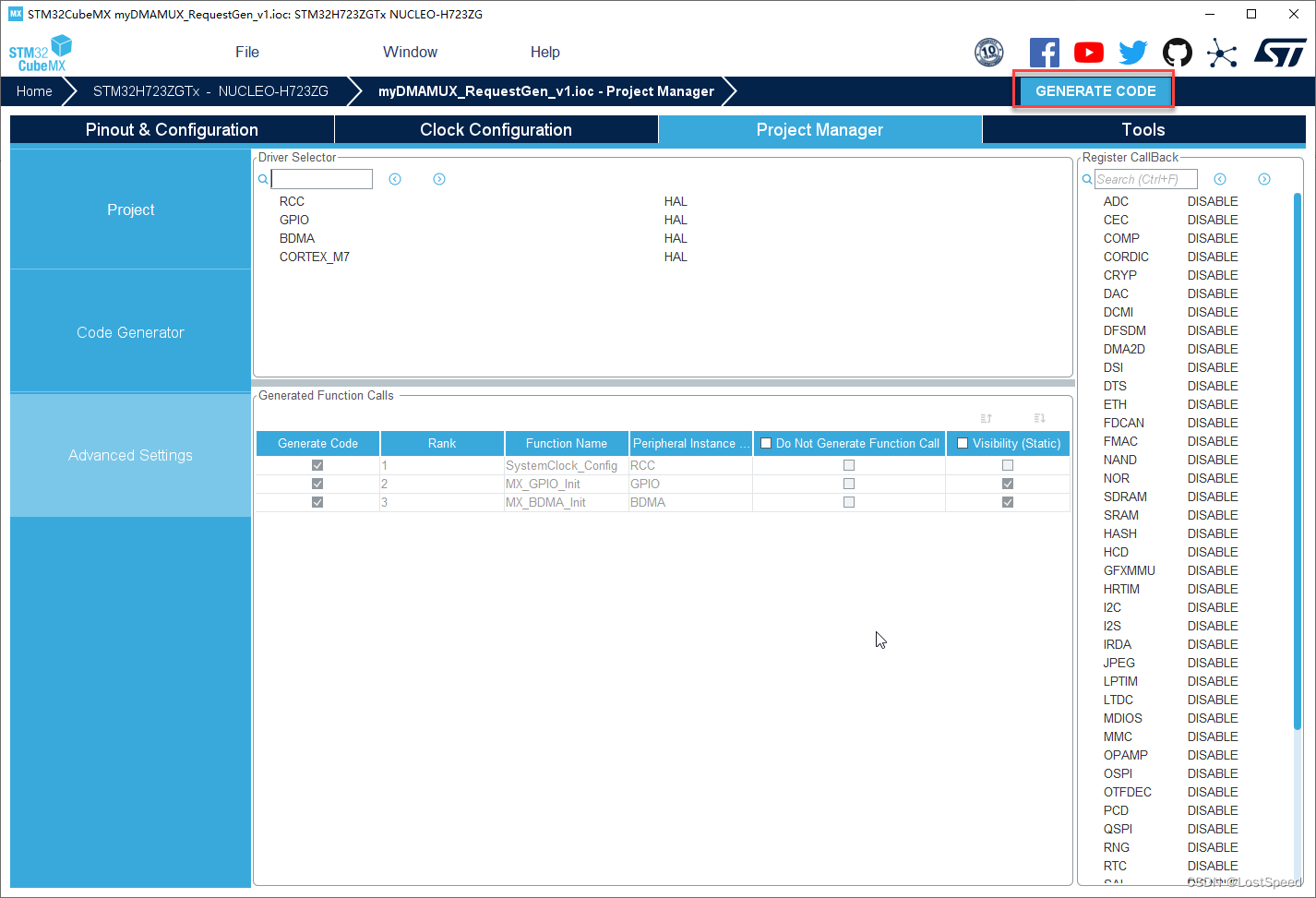Open the Help menu
Screen dimensions: 1316x898
(545, 52)
